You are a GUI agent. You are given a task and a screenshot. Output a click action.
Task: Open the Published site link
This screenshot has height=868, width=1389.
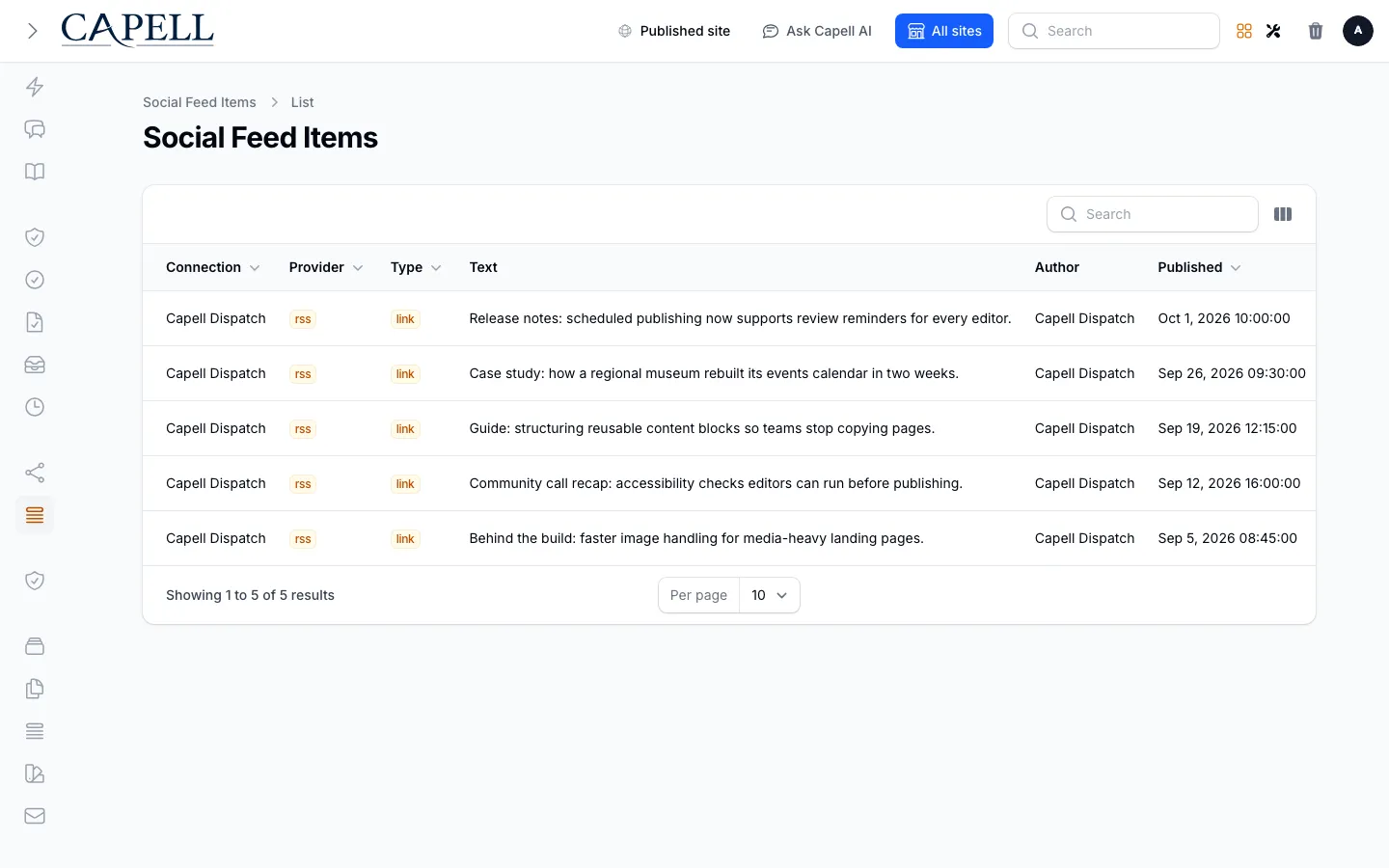673,31
